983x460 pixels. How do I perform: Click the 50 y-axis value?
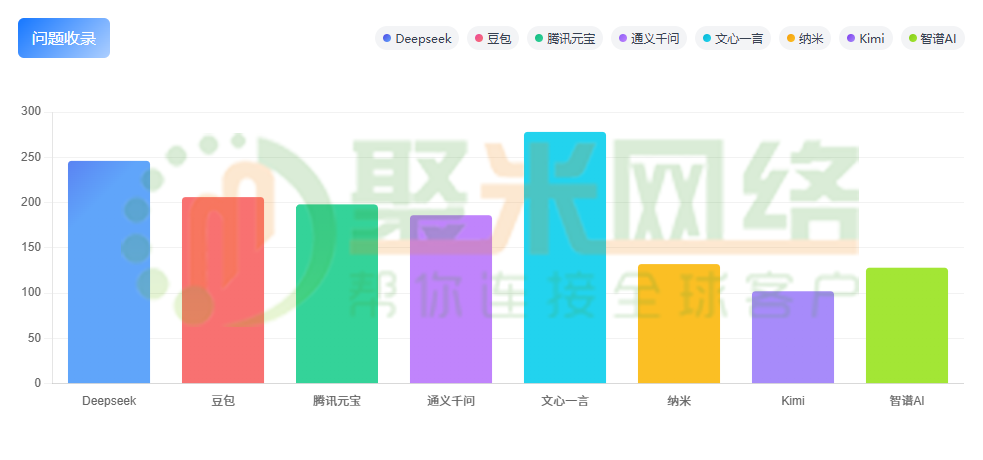(x=34, y=338)
